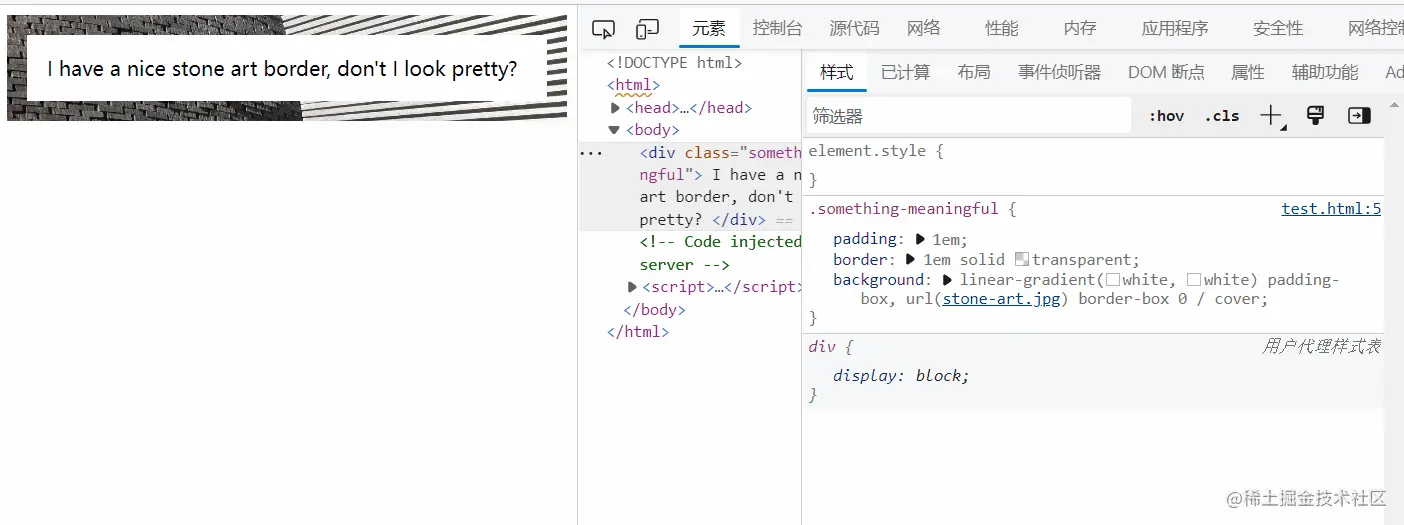Expand the padding shorthand triangle
Viewport: 1404px width, 525px height.
click(x=921, y=239)
